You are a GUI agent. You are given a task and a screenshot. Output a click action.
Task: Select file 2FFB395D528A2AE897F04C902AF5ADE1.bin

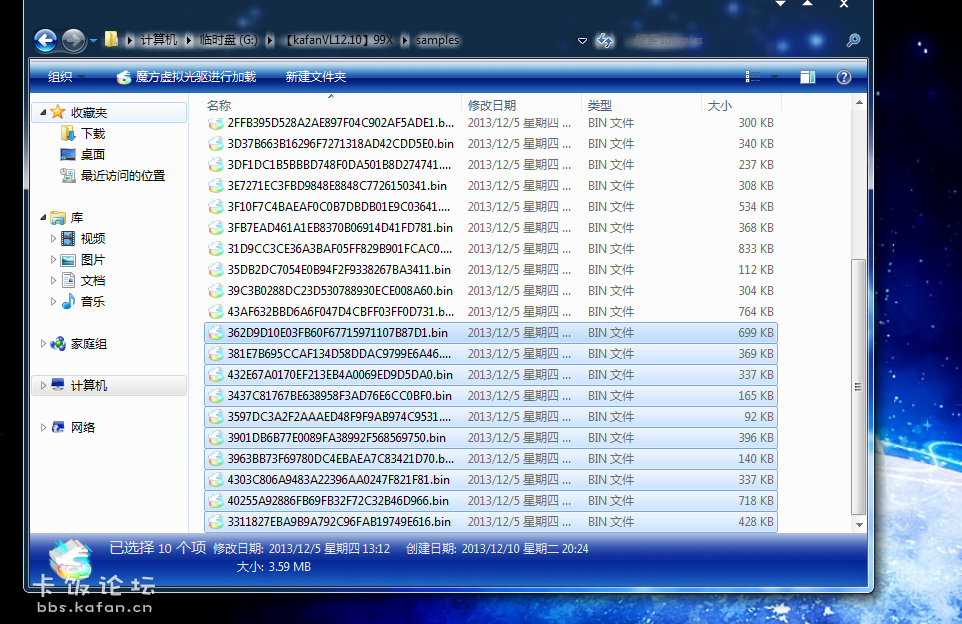340,123
